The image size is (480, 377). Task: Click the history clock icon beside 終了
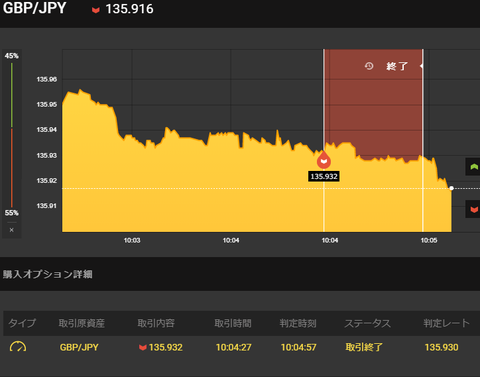(369, 66)
